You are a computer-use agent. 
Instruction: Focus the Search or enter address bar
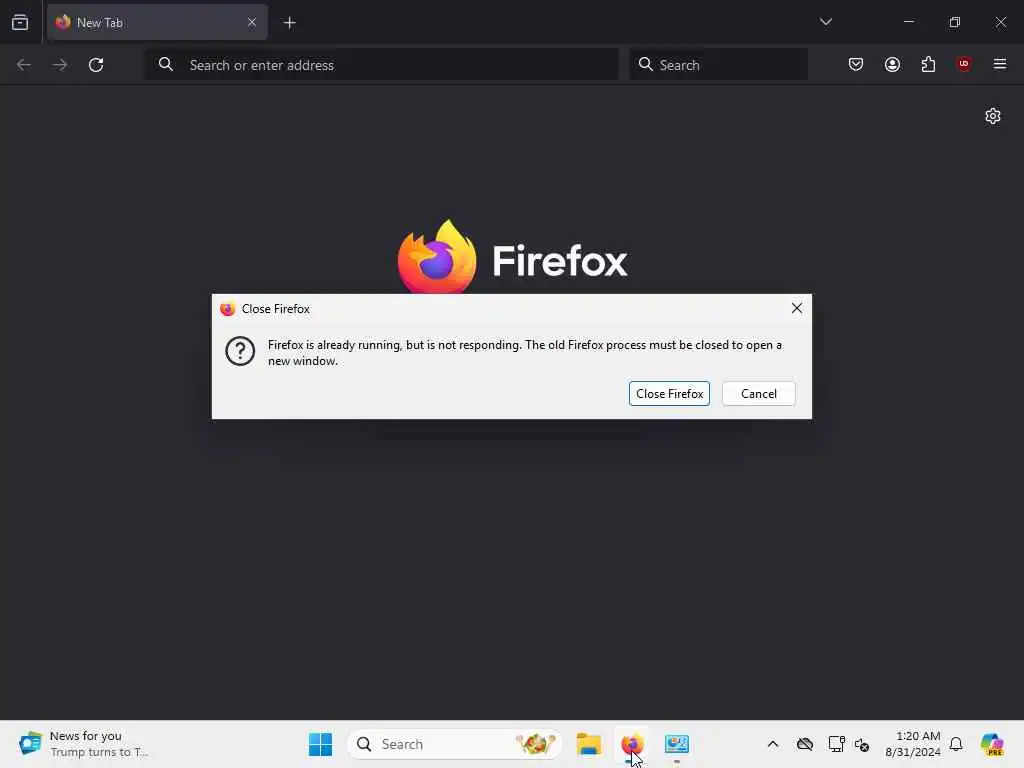(381, 65)
